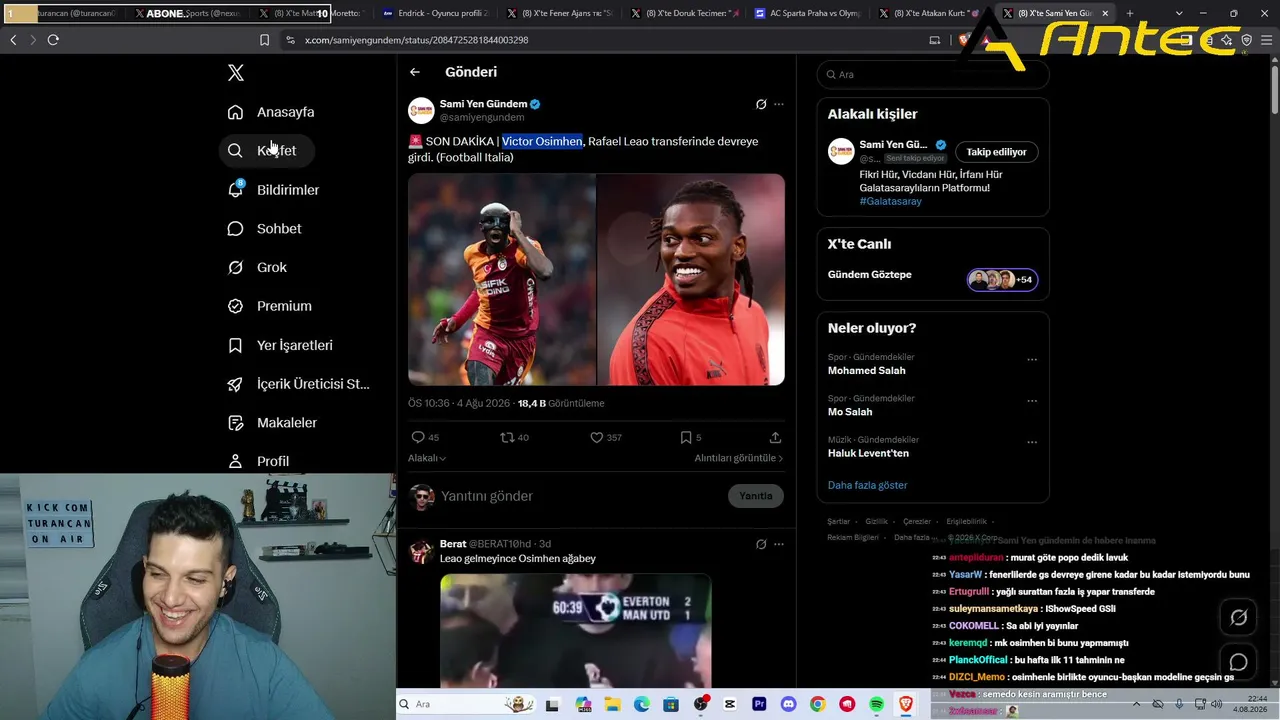Click the Yanıtla button

point(756,496)
